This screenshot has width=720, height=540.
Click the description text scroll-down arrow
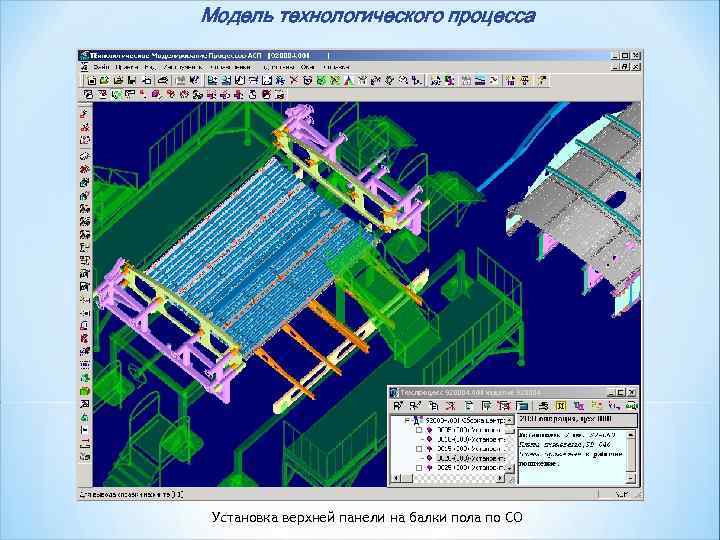(631, 478)
